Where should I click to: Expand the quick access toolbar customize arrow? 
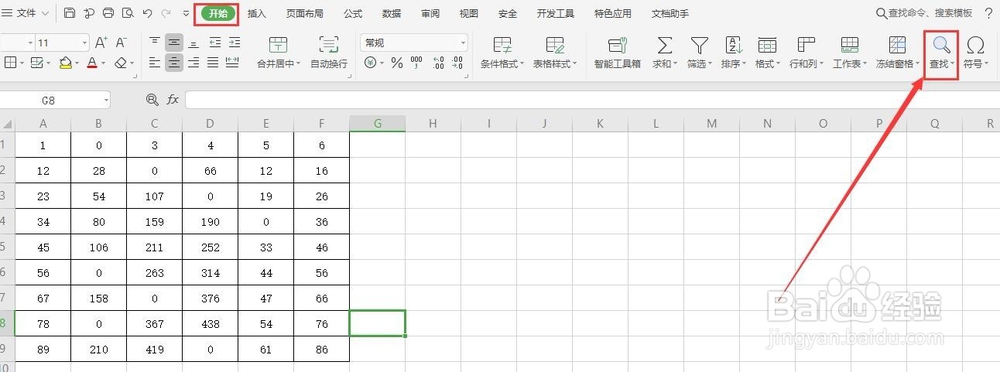[x=186, y=13]
